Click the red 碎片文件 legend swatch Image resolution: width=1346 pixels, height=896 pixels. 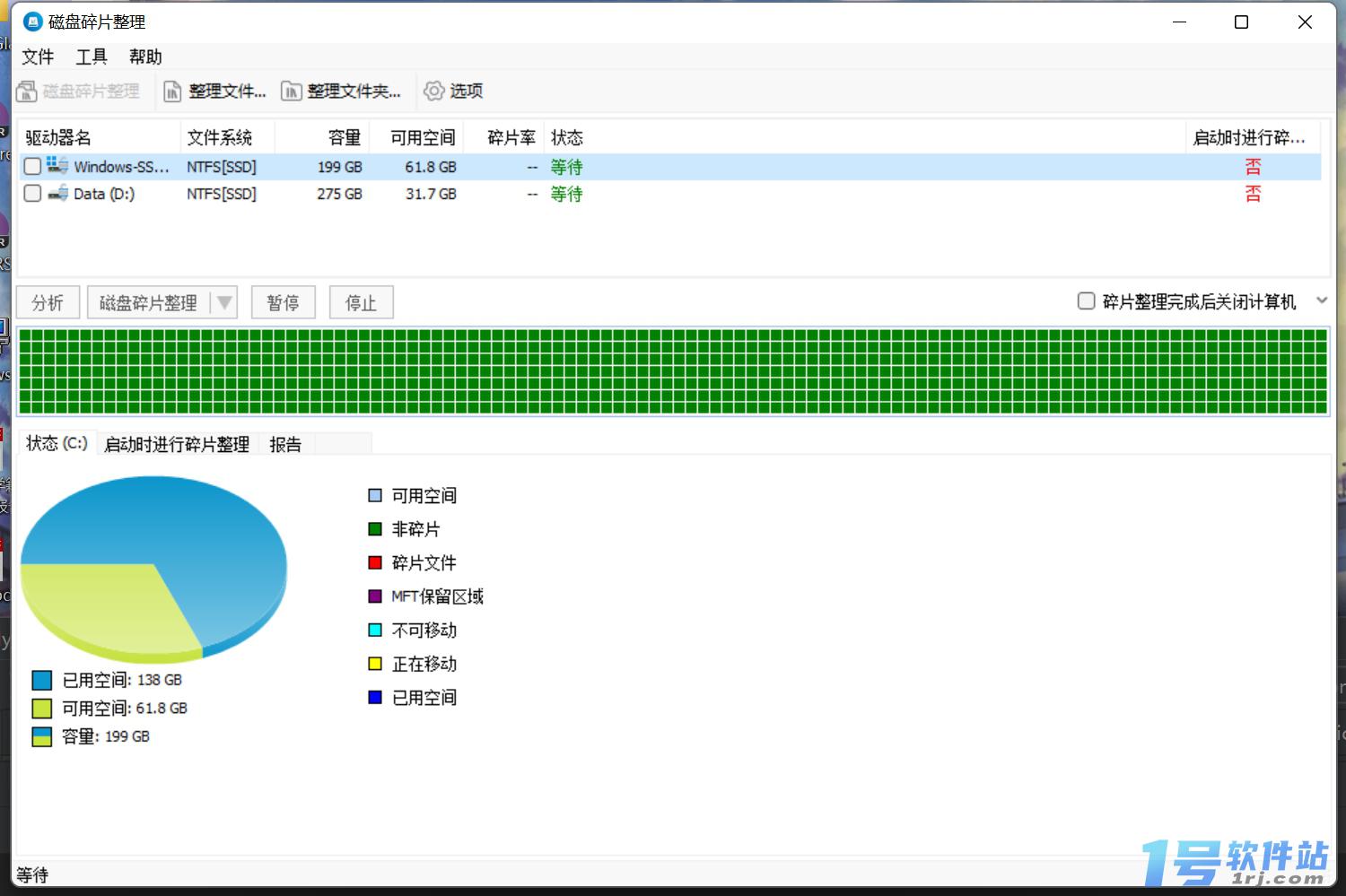click(x=375, y=562)
